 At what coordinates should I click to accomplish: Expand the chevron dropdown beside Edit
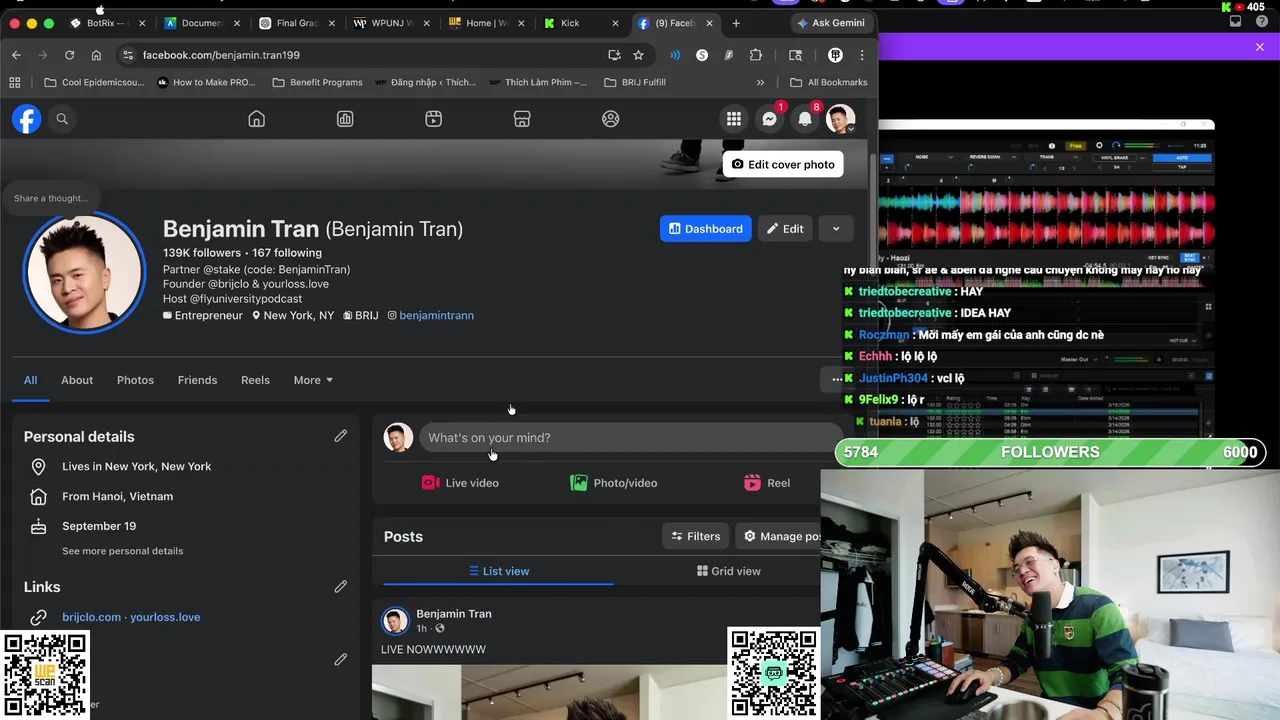836,228
